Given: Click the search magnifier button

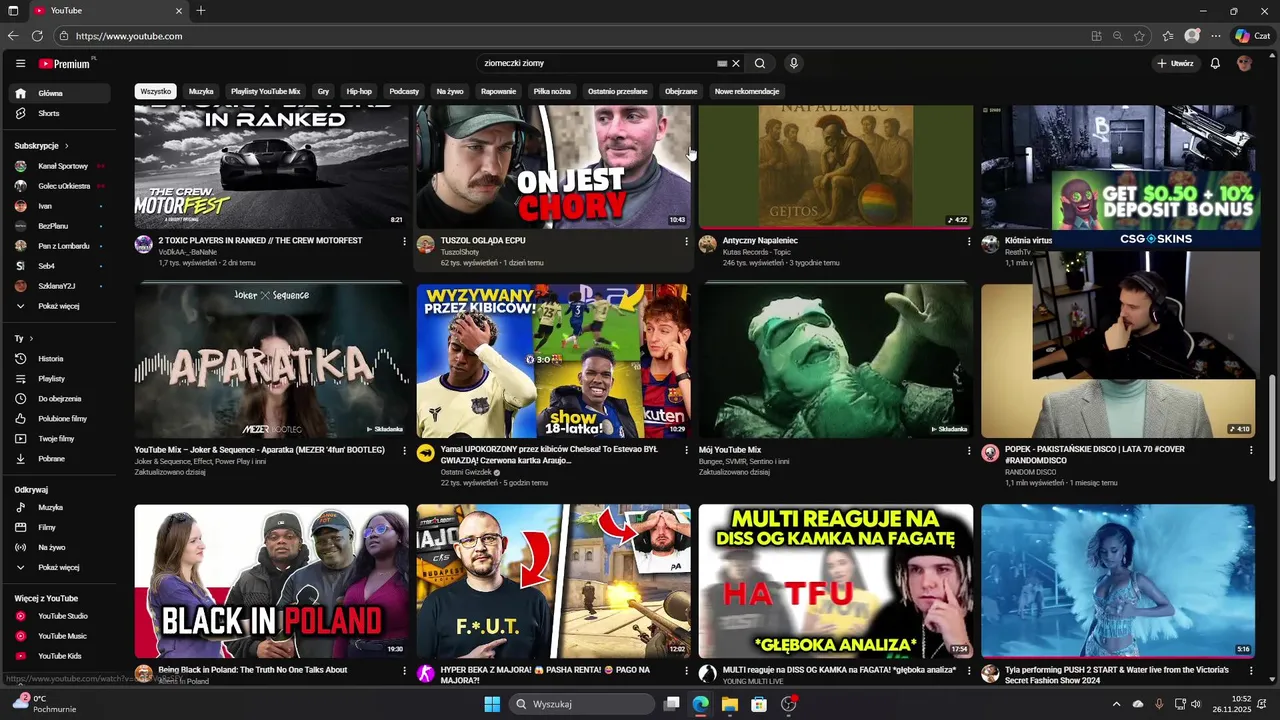Looking at the screenshot, I should (x=760, y=63).
